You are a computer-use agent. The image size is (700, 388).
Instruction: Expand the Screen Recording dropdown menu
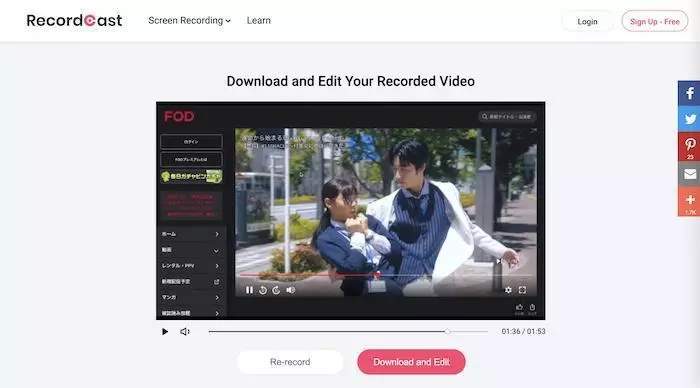[189, 21]
